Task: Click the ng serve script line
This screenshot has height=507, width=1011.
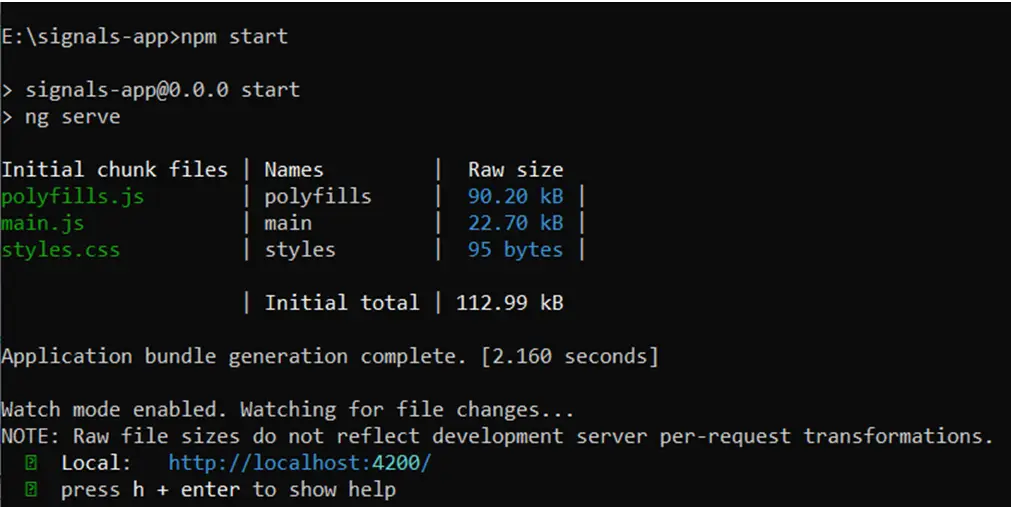Action: coord(72,117)
